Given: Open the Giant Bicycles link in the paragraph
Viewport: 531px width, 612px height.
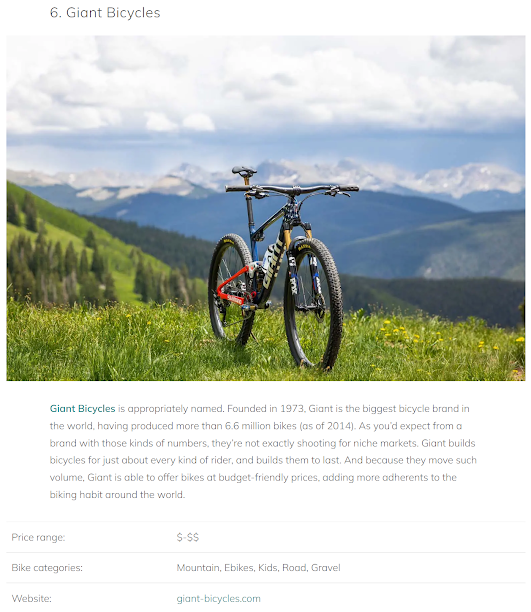Looking at the screenshot, I should 82,409.
